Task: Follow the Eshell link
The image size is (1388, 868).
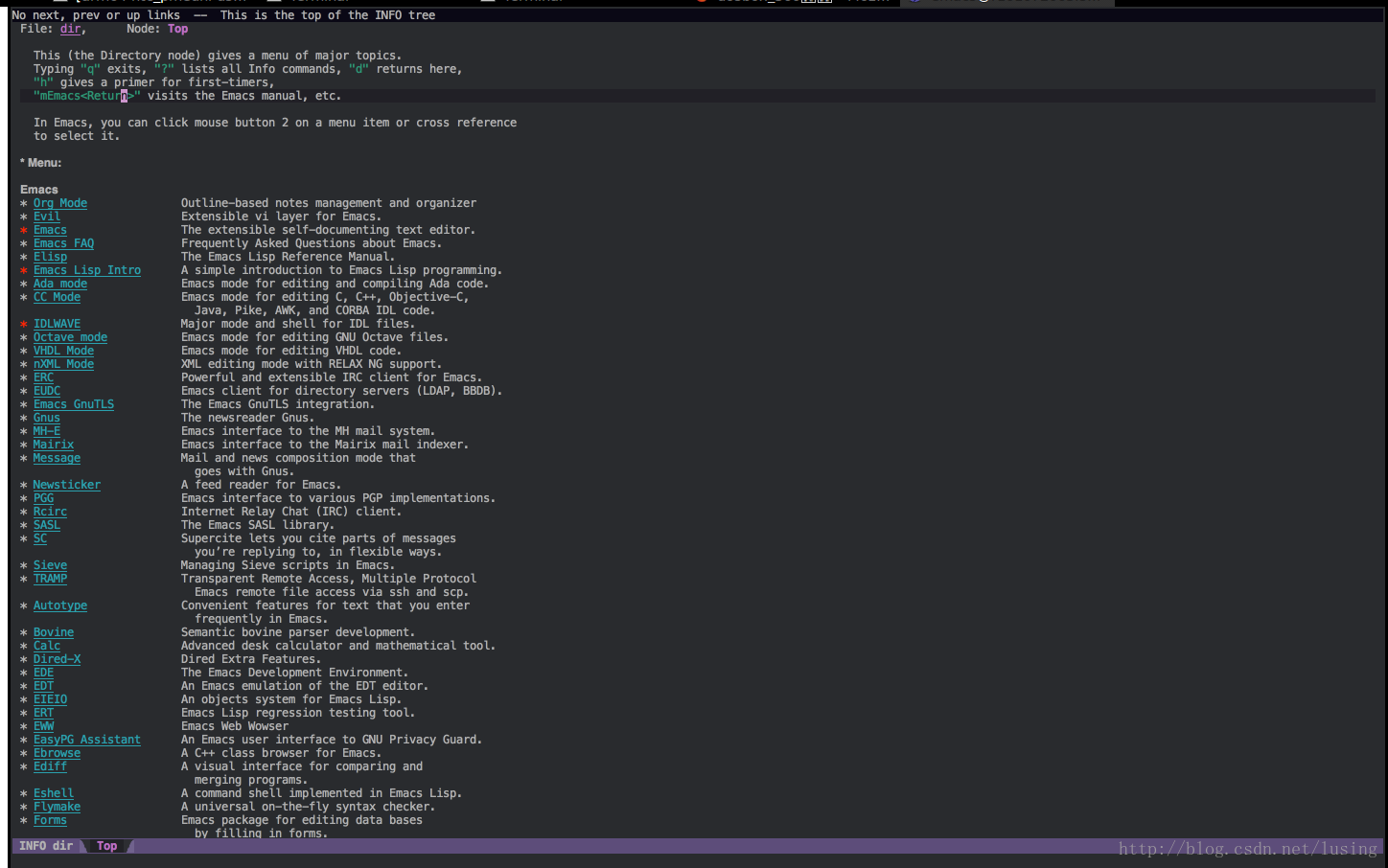Action: (x=54, y=793)
